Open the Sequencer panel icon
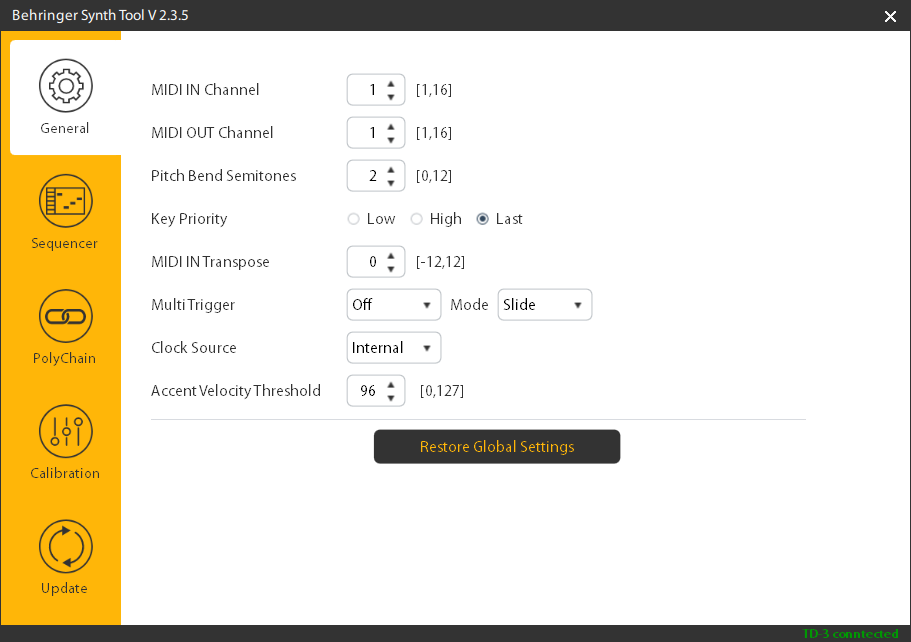The width and height of the screenshot is (911, 642). [65, 201]
